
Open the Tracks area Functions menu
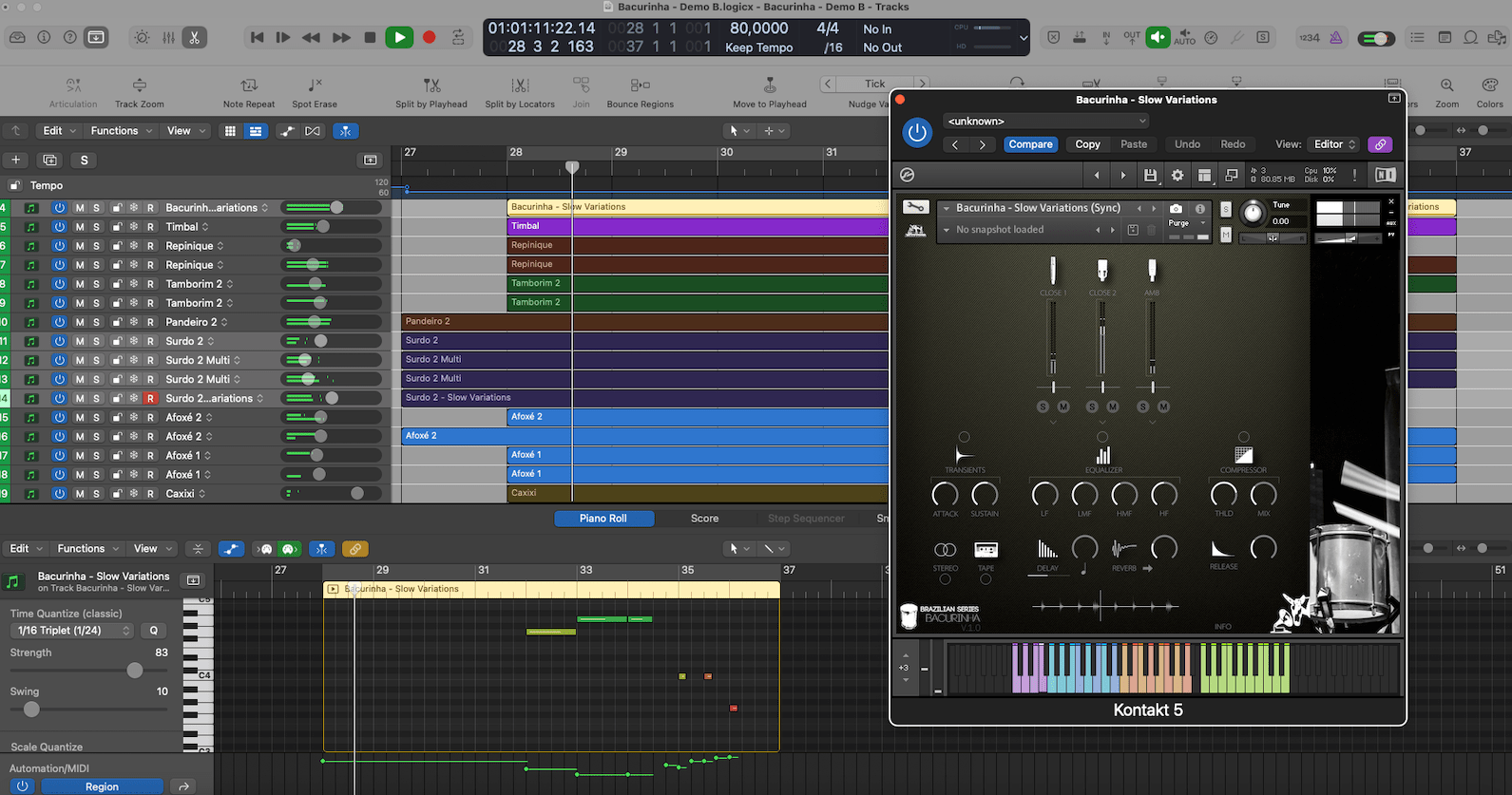click(120, 131)
